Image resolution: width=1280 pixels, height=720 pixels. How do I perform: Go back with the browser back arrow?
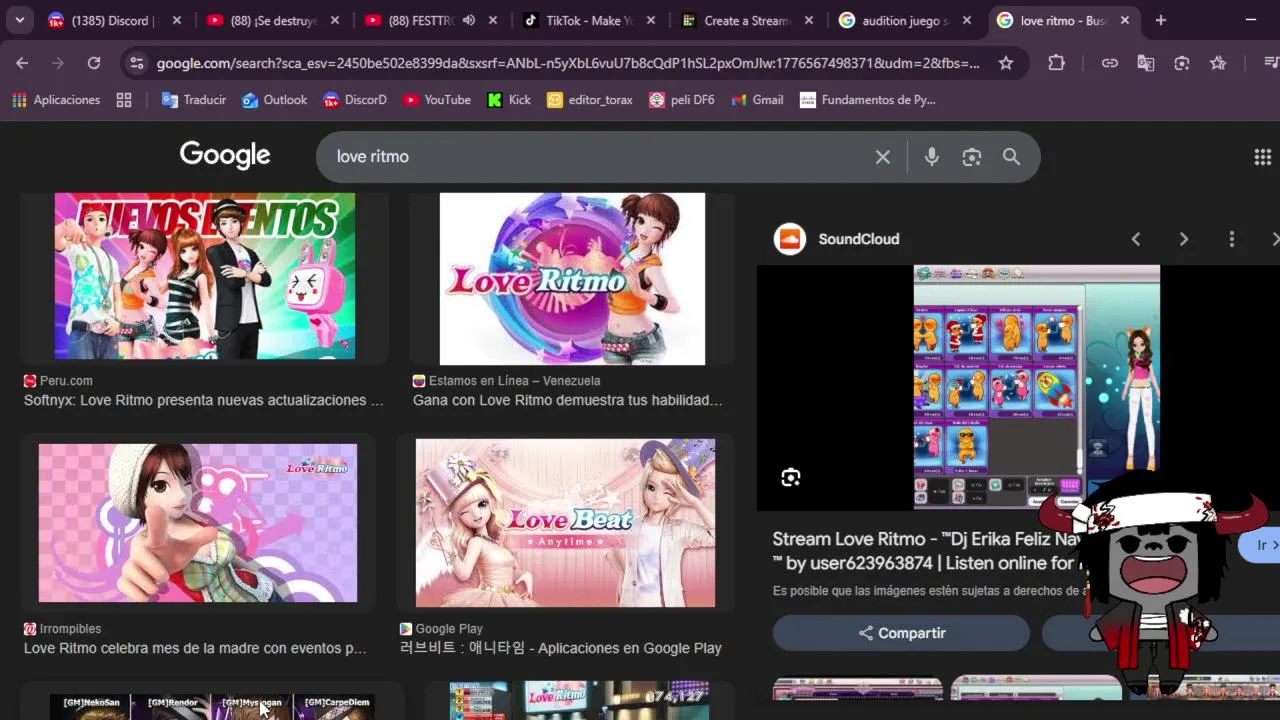coord(22,63)
